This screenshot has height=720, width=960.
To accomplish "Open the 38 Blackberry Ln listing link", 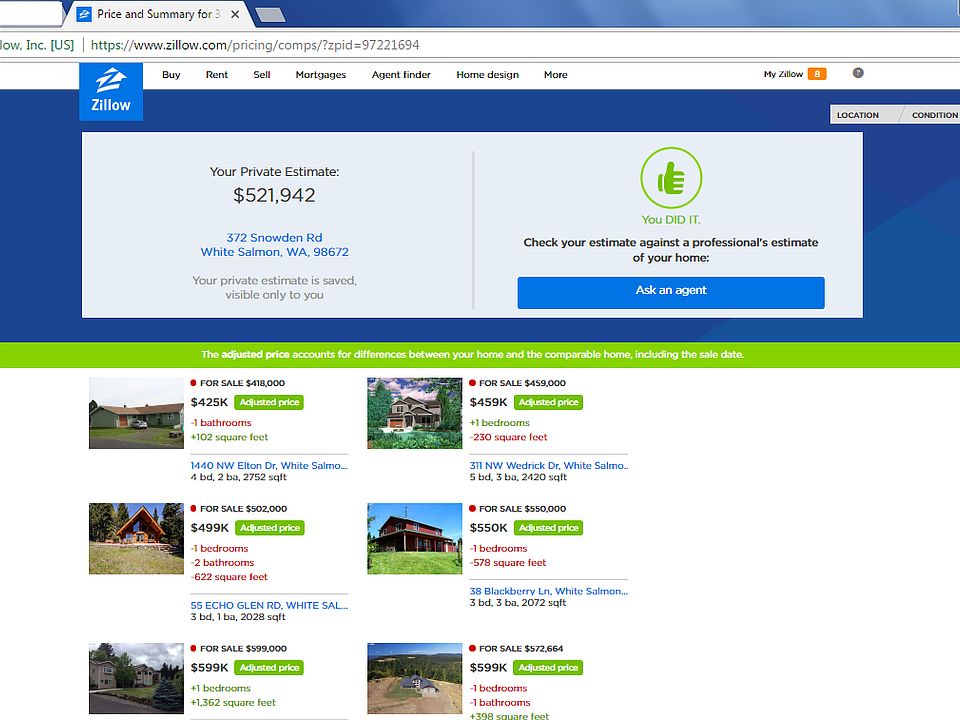I will 549,591.
